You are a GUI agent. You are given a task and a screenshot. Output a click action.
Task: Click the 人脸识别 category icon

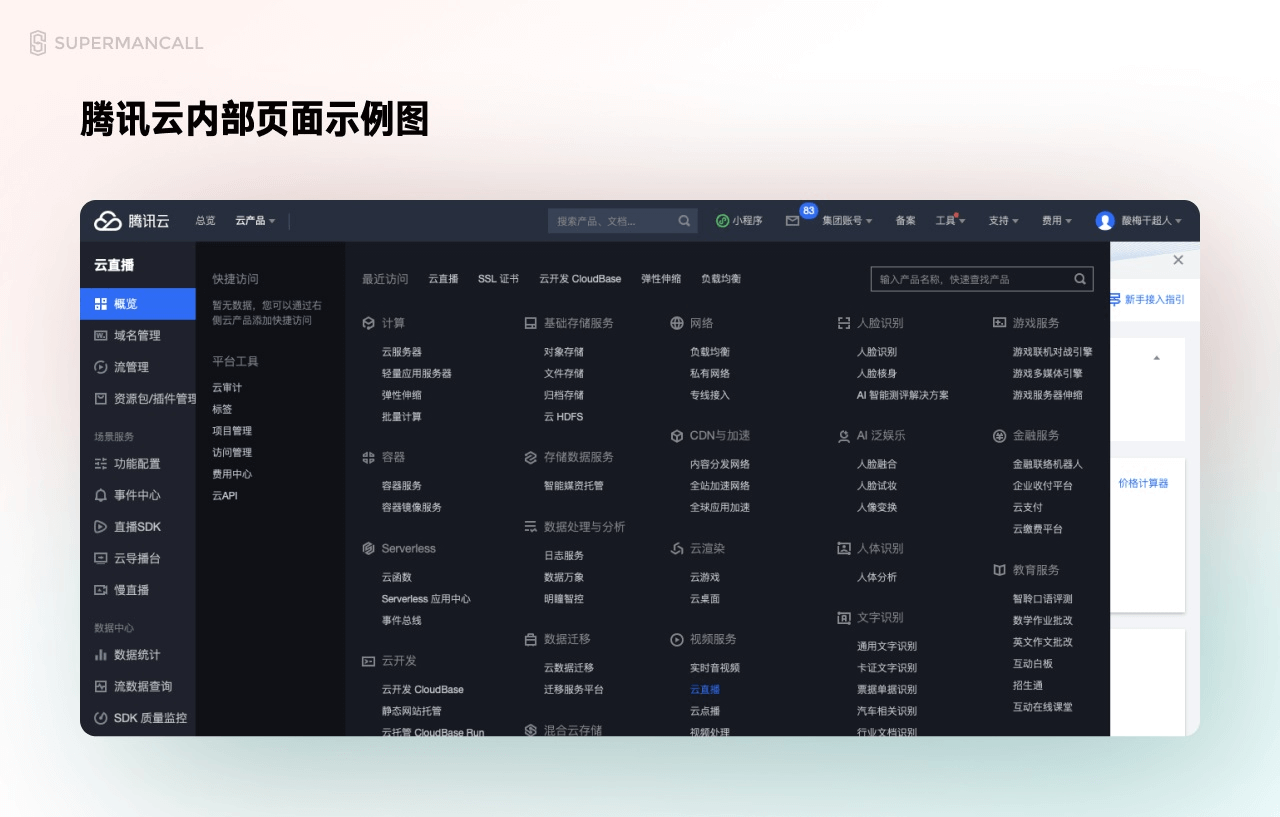(844, 323)
